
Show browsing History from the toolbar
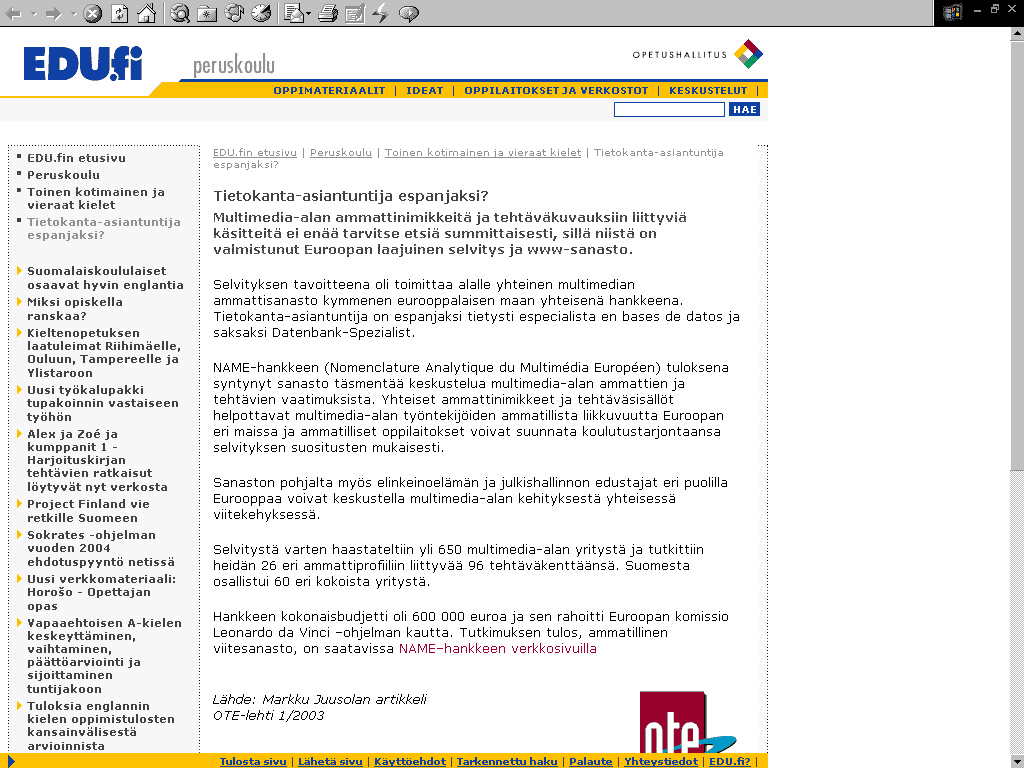point(261,13)
